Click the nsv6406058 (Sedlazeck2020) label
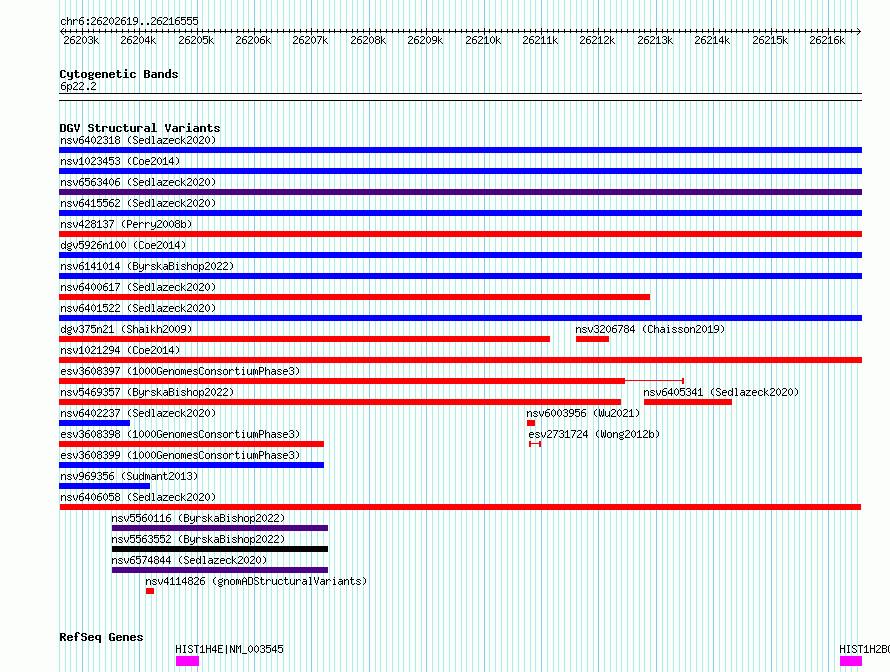This screenshot has width=890, height=672. pos(138,497)
